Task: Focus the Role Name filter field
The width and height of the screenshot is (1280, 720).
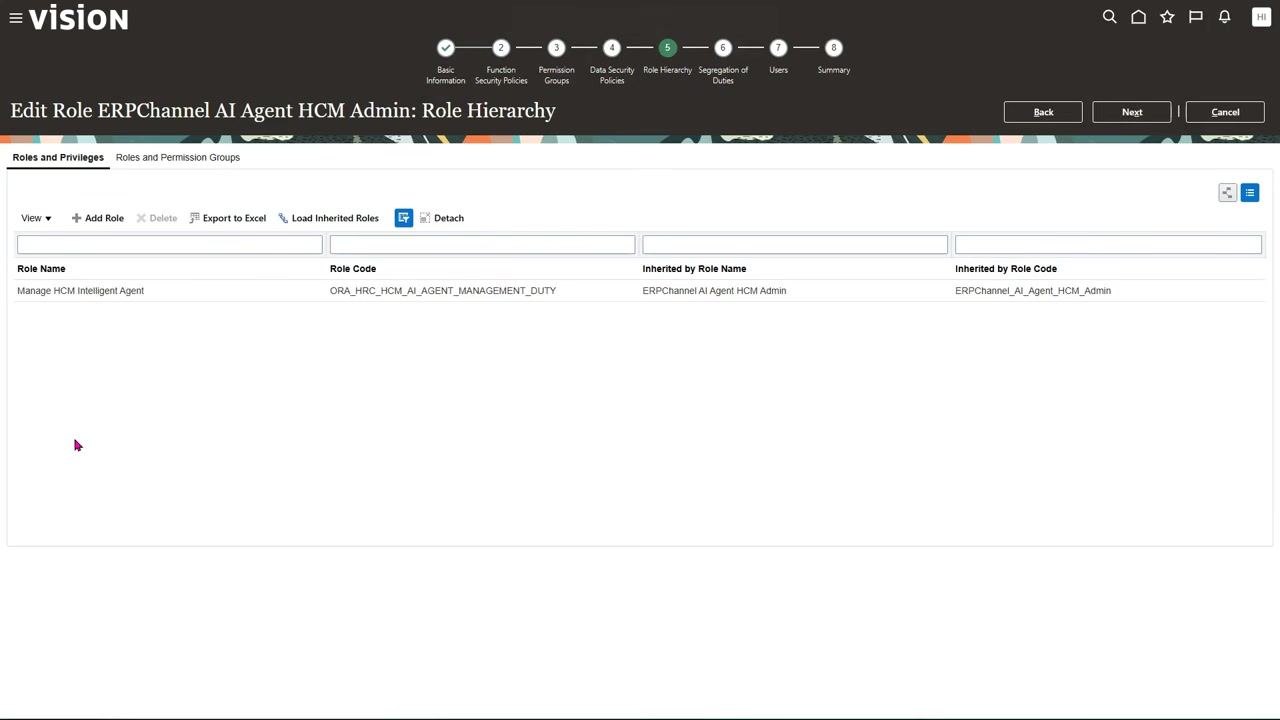Action: click(170, 245)
